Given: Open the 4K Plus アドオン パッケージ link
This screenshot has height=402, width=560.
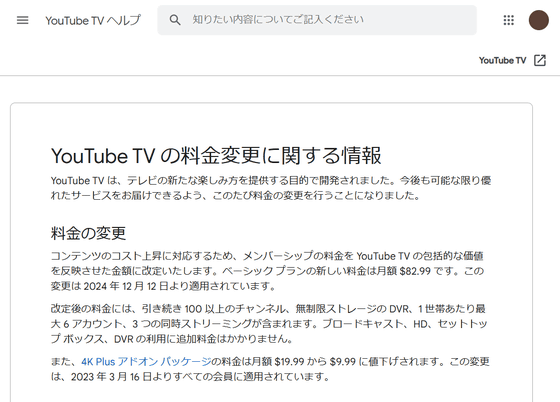Looking at the screenshot, I should point(146,362).
